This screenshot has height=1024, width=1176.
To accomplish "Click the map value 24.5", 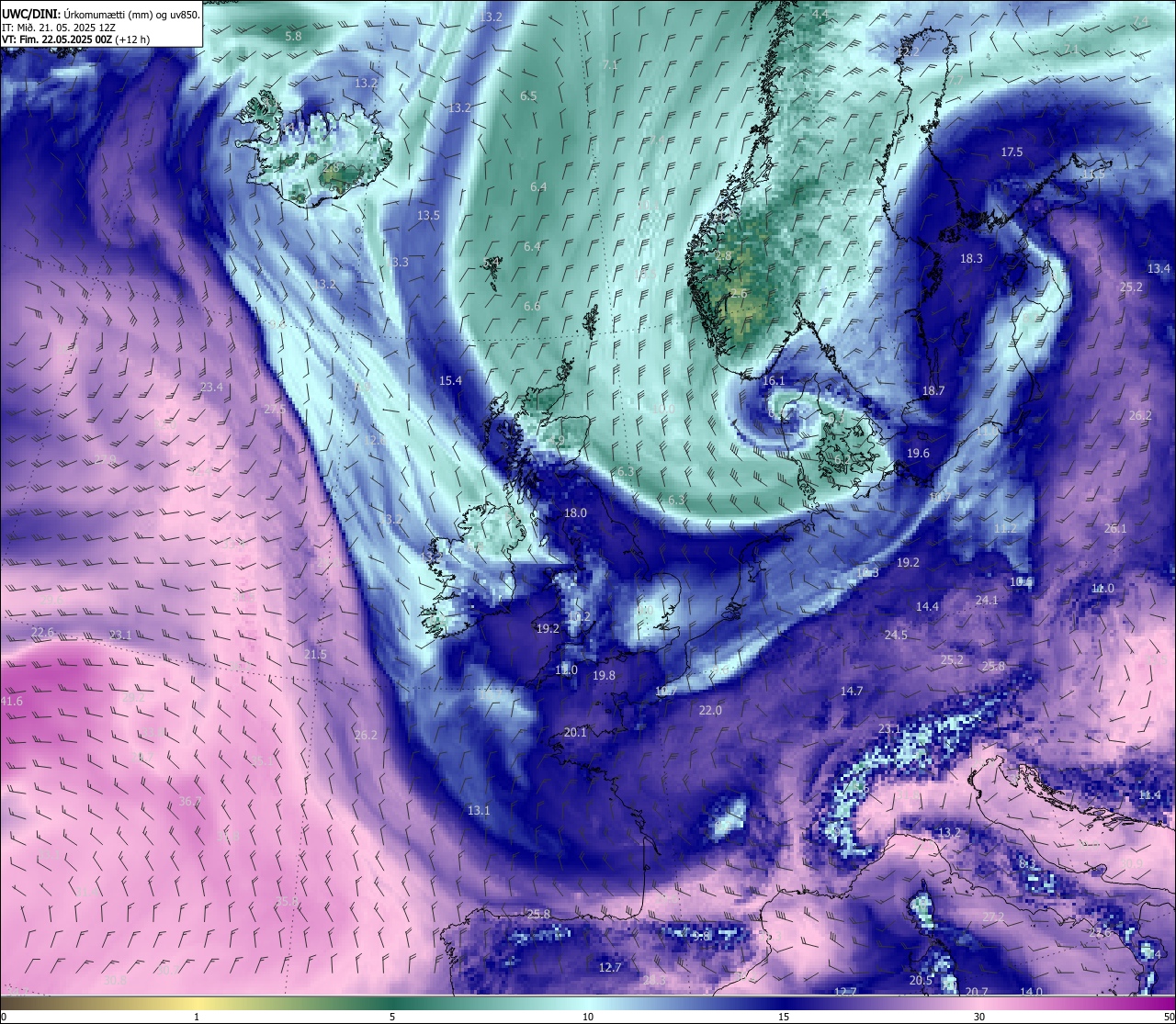I will [x=896, y=635].
